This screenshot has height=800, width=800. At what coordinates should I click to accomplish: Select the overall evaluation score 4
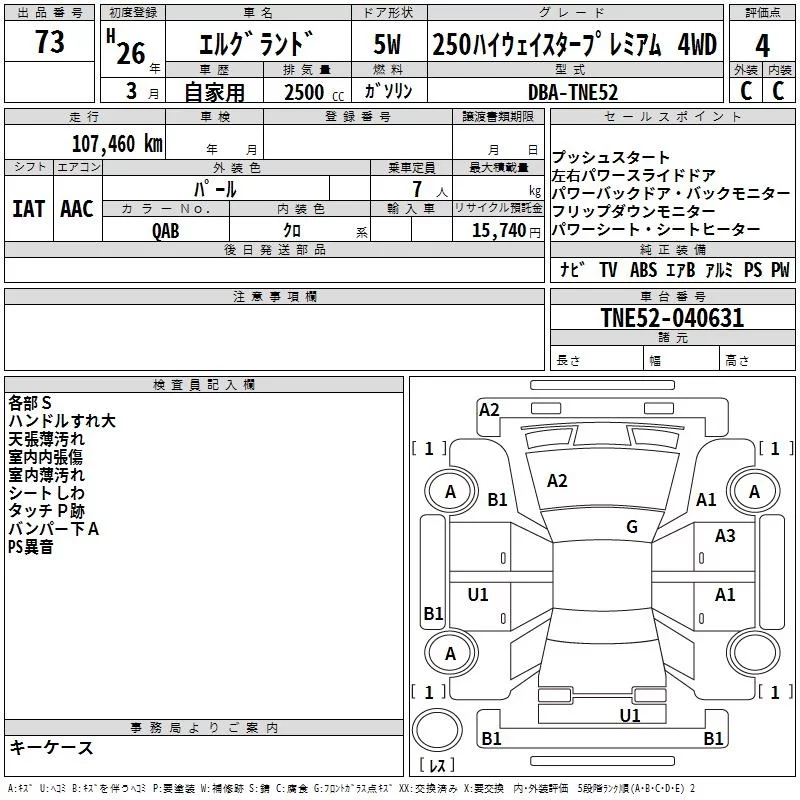[762, 46]
